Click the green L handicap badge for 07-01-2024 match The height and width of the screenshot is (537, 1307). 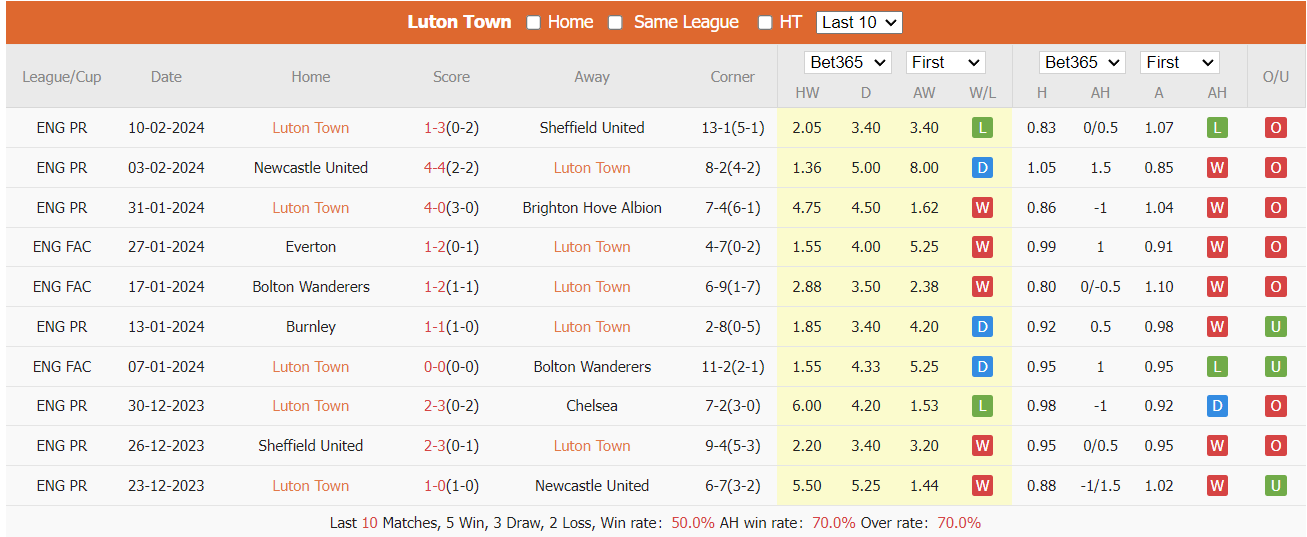click(1217, 367)
